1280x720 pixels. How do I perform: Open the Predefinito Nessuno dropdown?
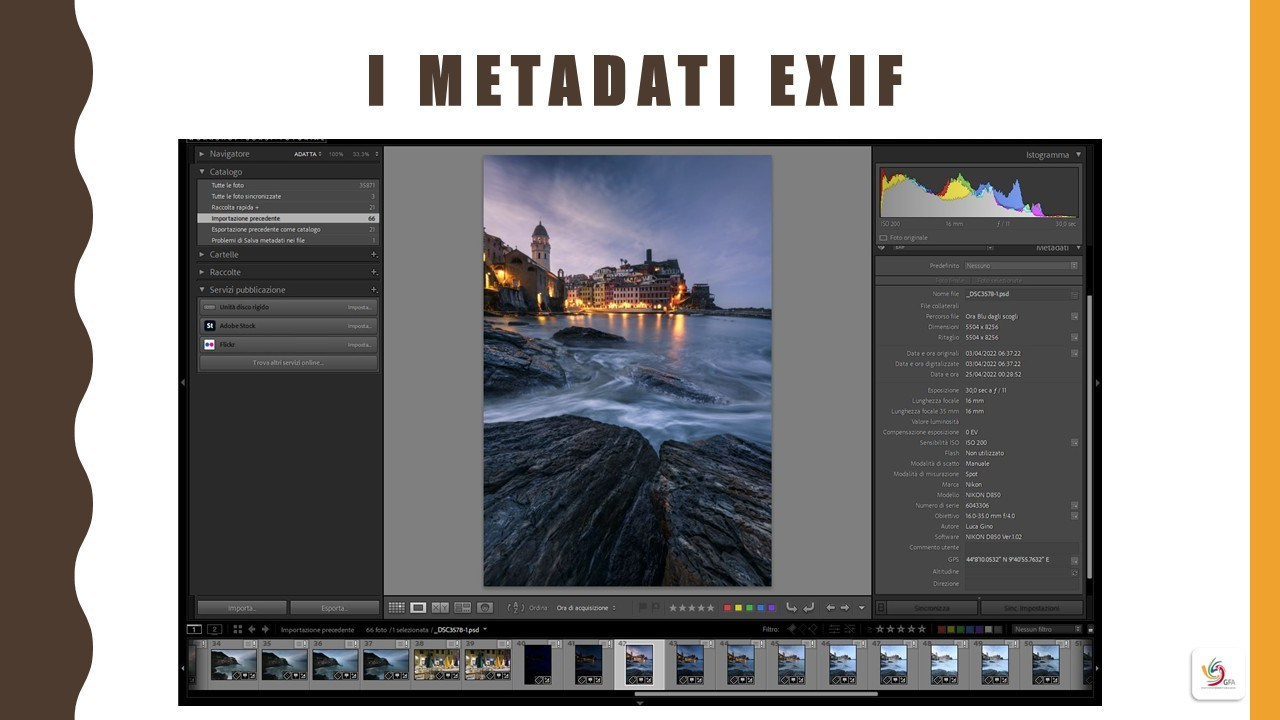click(1020, 266)
